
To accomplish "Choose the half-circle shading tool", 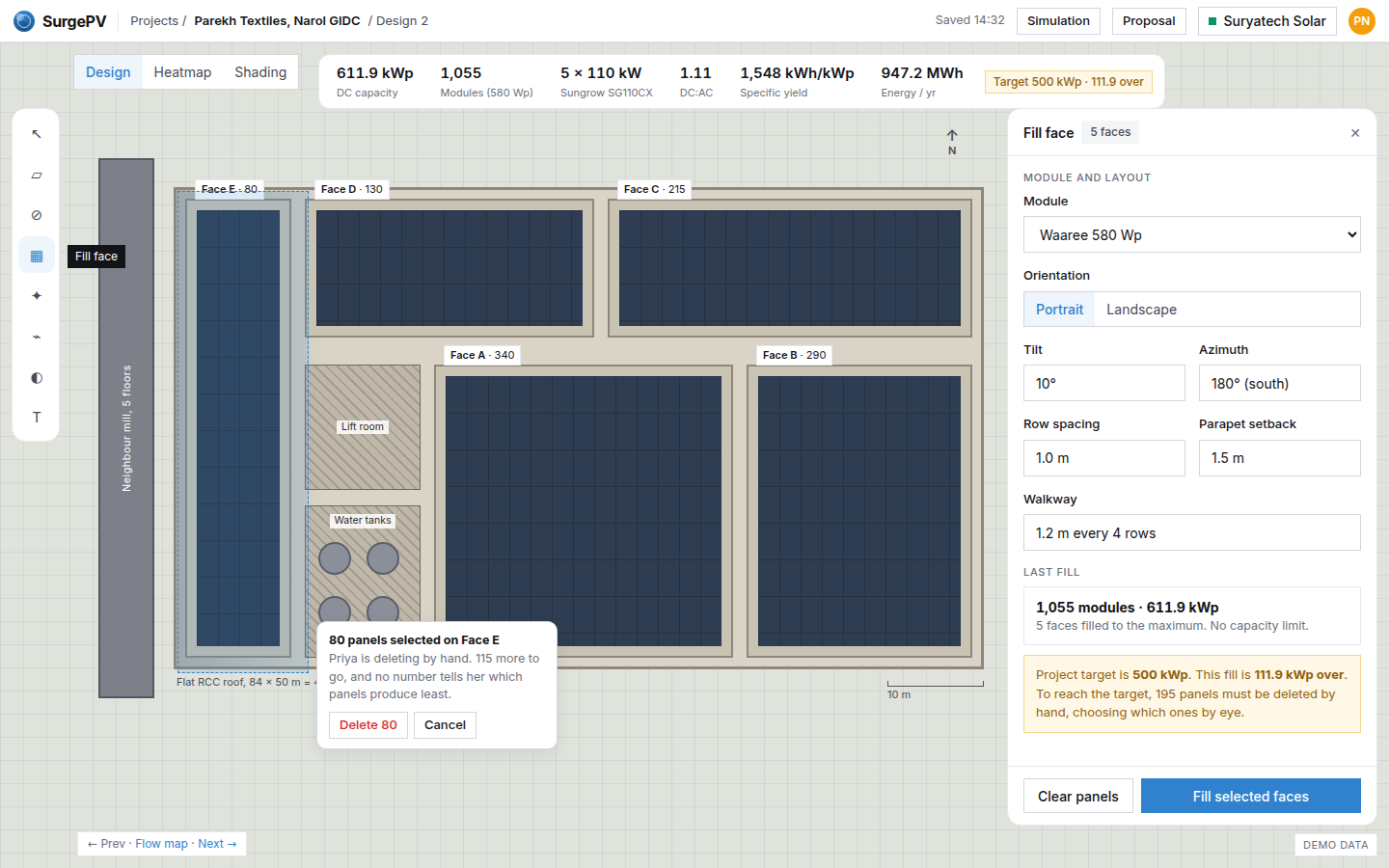I will (37, 377).
